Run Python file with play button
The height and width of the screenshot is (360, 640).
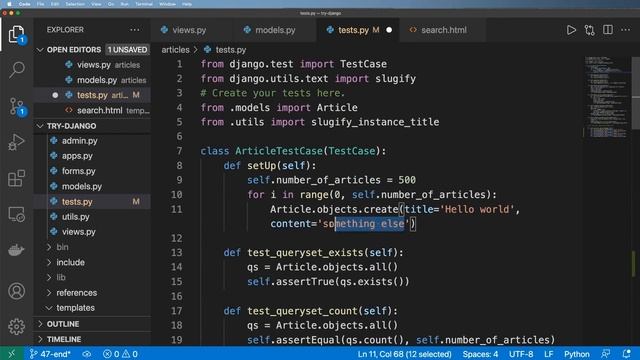571,30
